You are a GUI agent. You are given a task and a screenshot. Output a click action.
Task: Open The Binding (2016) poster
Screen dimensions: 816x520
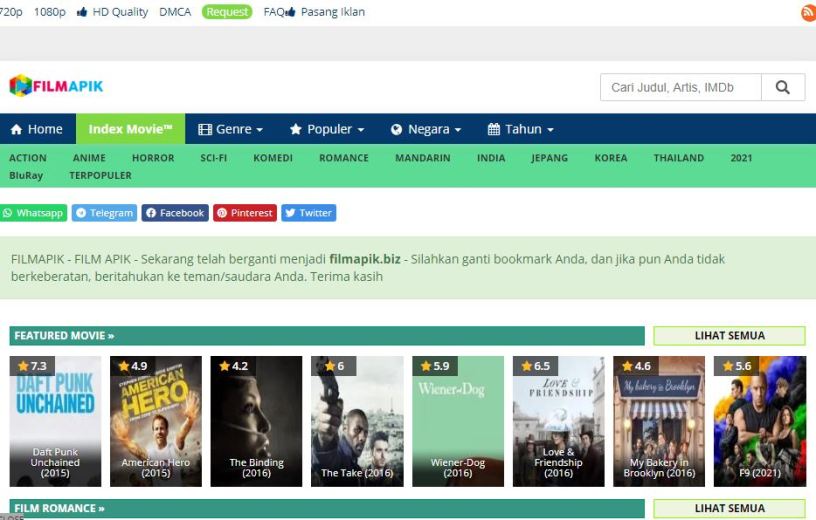tap(256, 421)
